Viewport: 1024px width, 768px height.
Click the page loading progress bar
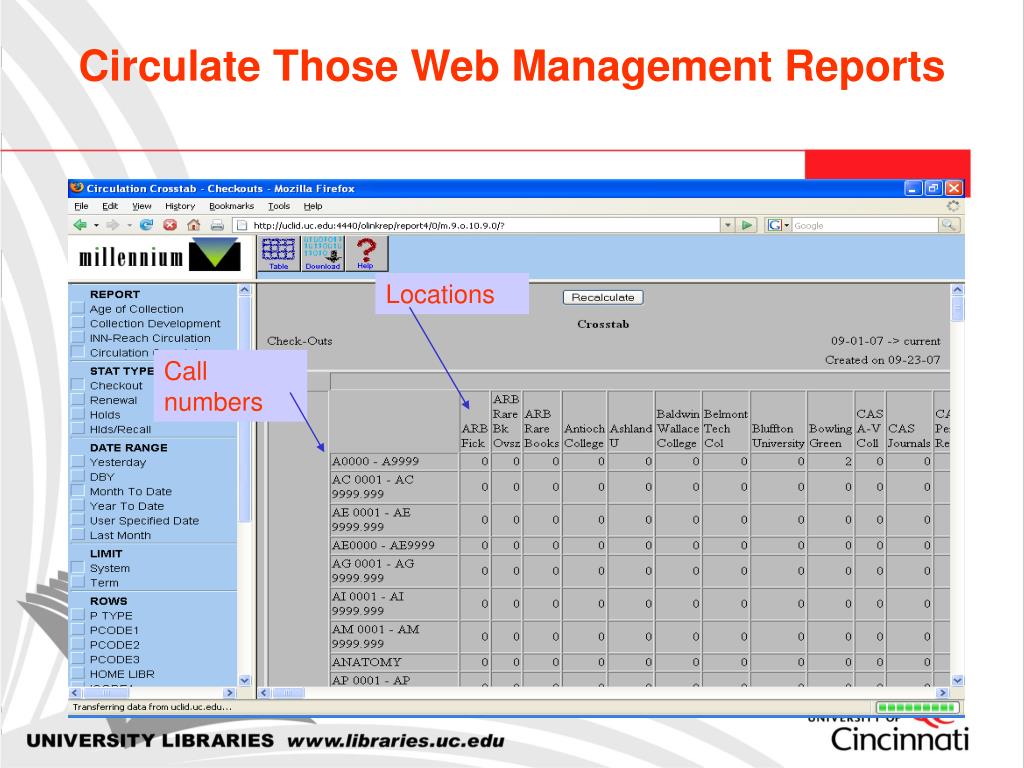[x=918, y=707]
